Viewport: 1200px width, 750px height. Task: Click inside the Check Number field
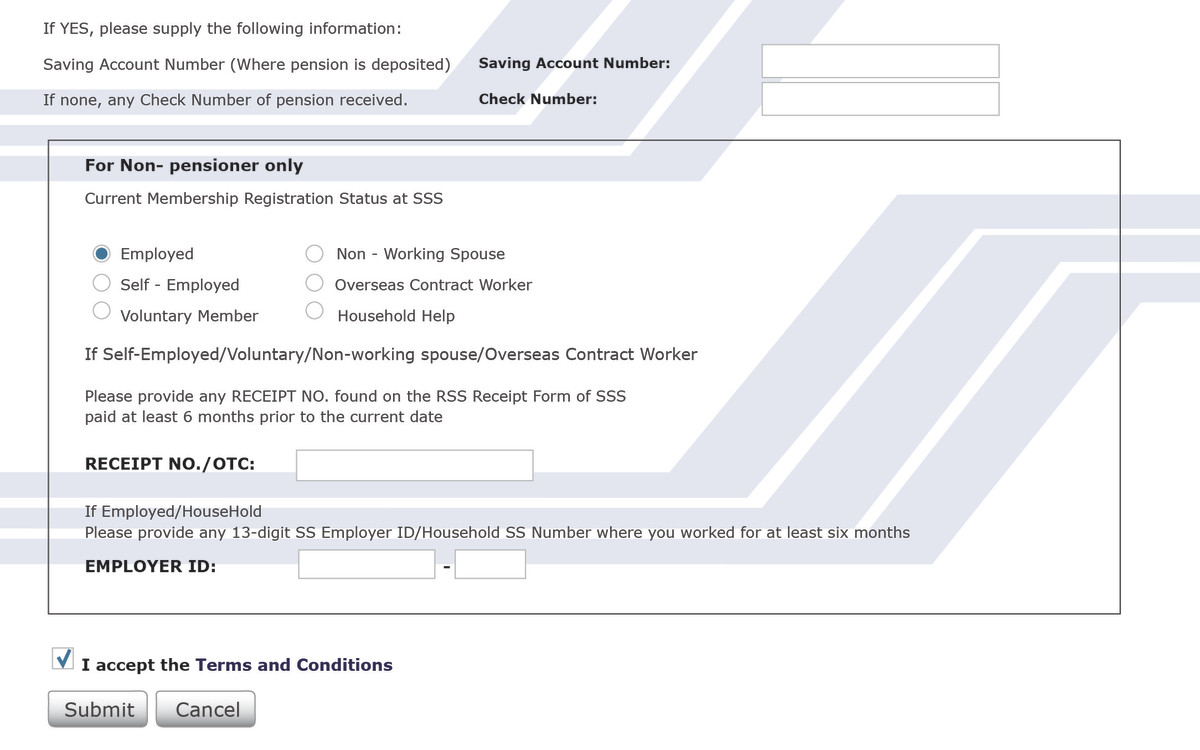[880, 98]
